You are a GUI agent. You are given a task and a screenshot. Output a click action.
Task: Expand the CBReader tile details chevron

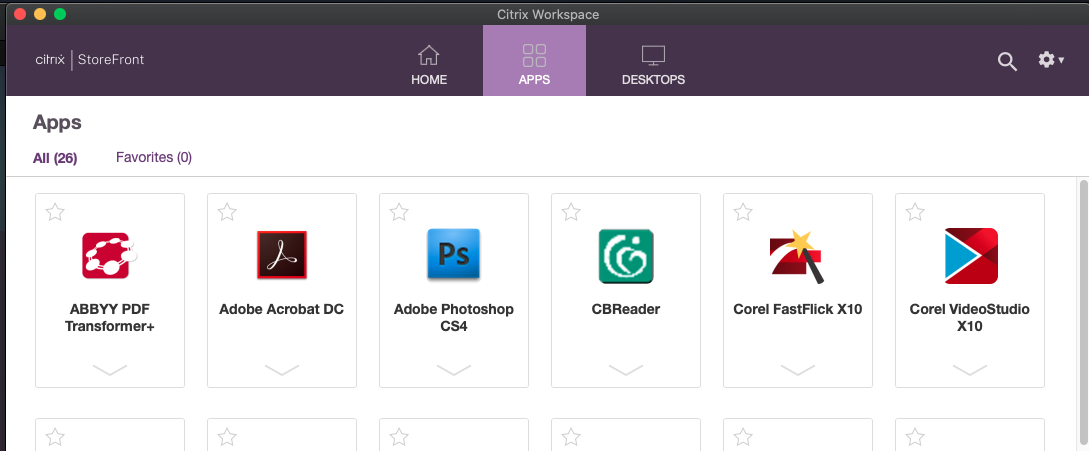[626, 370]
